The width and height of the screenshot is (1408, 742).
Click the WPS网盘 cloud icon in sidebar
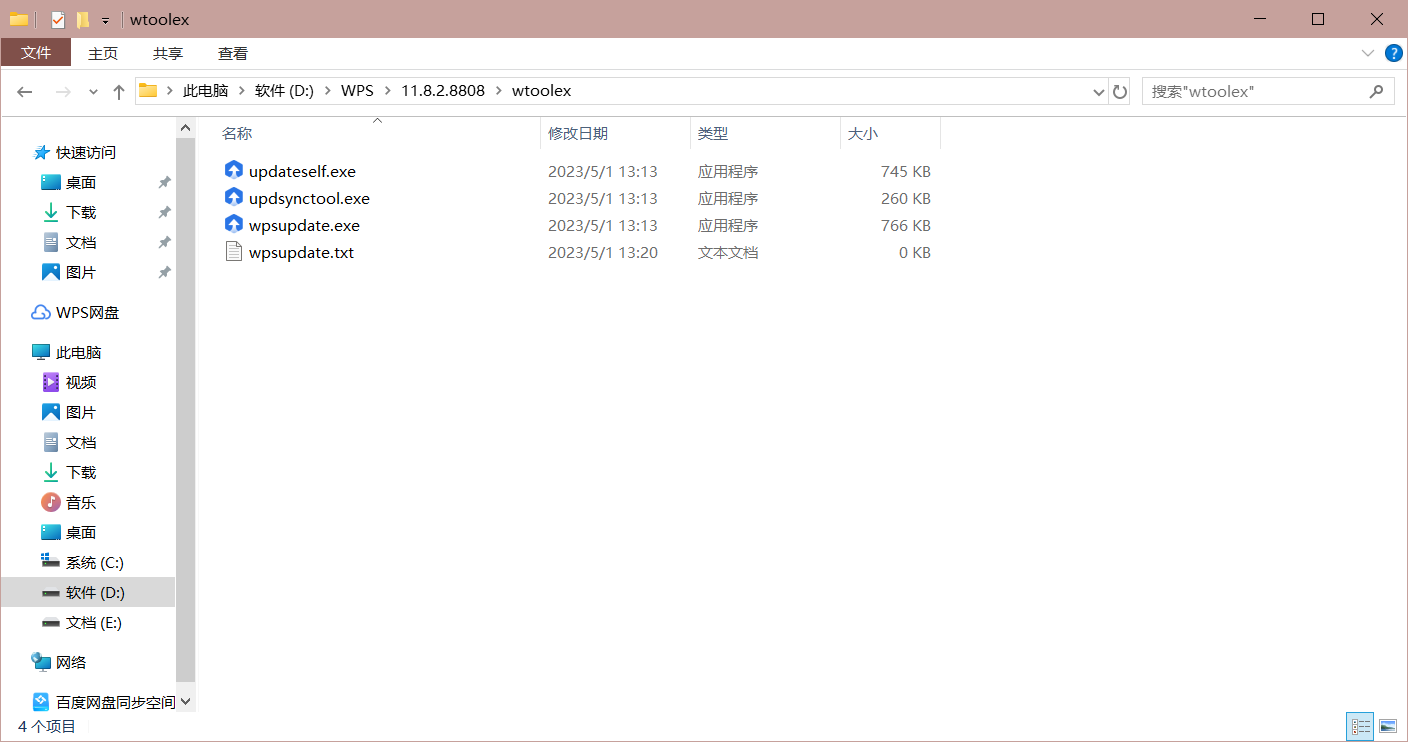(41, 312)
